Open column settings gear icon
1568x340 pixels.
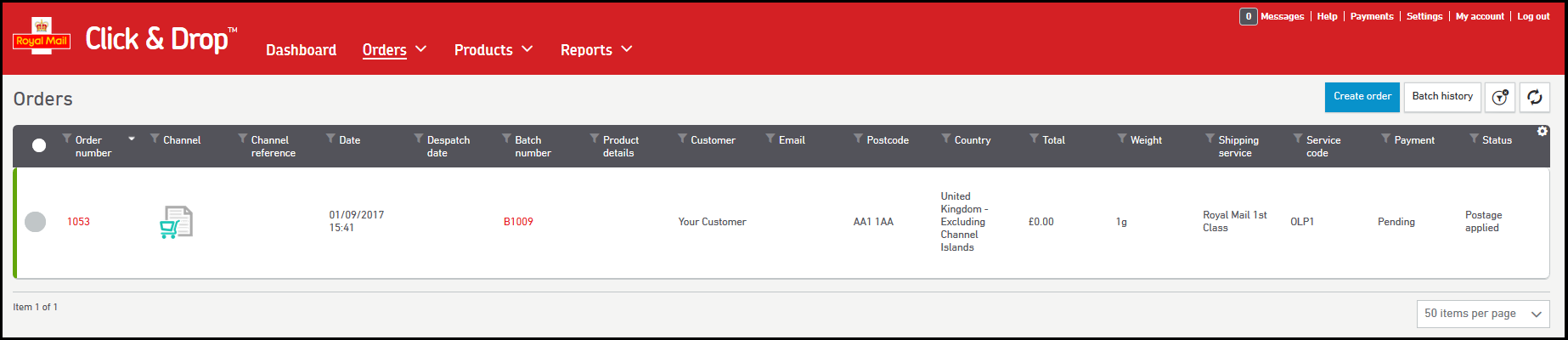coord(1542,131)
